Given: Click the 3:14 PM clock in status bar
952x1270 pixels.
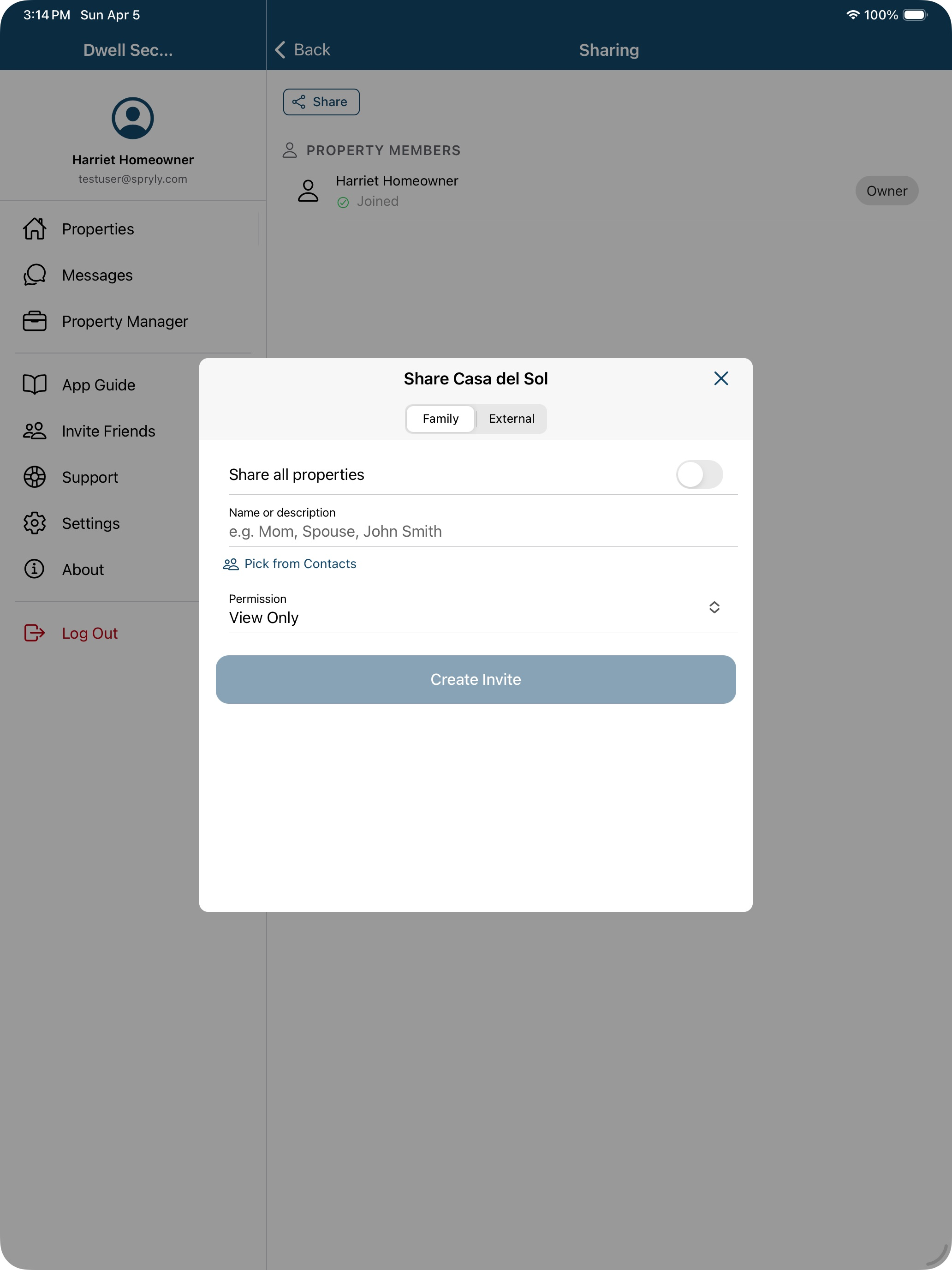Looking at the screenshot, I should coord(47,15).
